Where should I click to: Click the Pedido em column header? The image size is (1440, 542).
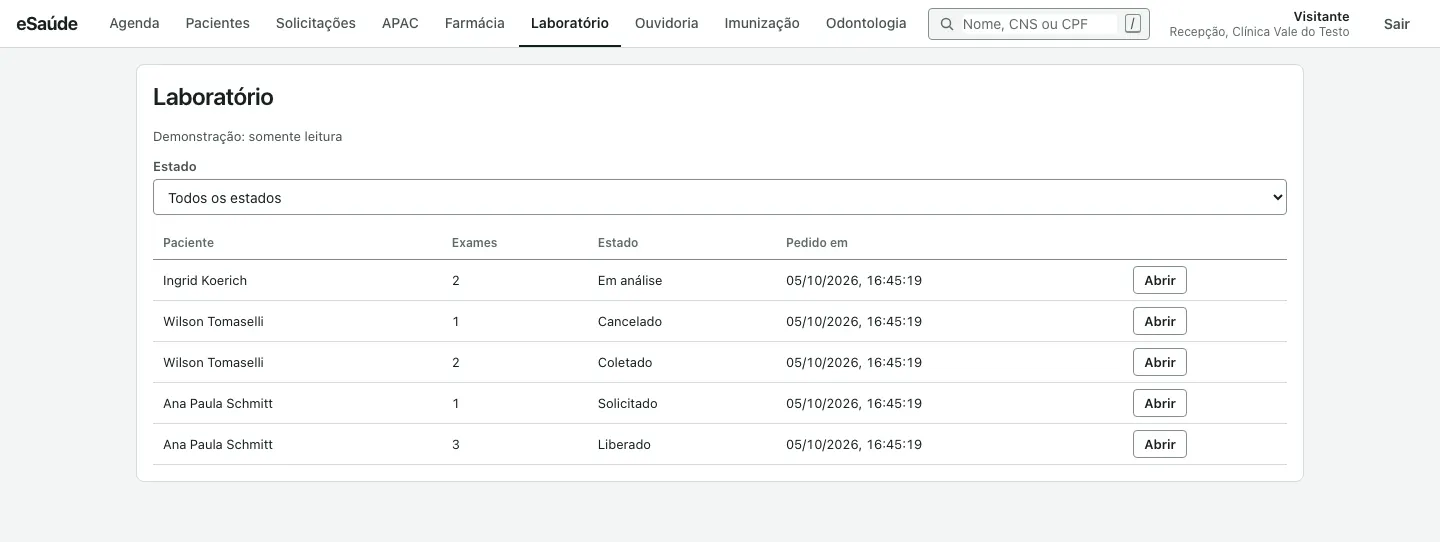pyautogui.click(x=817, y=243)
